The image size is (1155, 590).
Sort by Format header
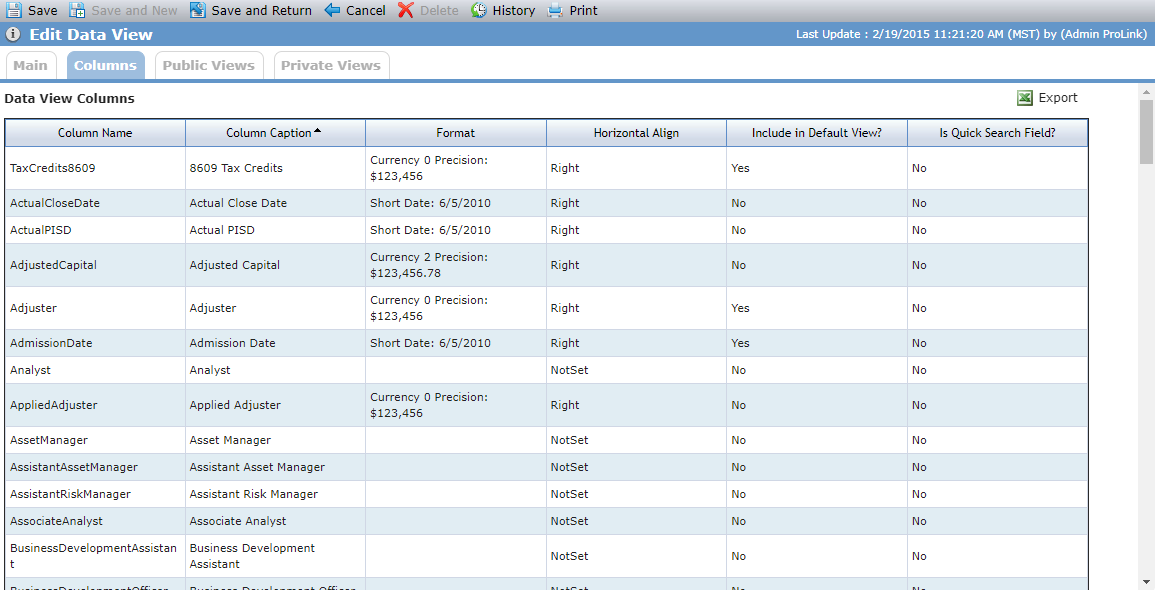click(456, 133)
